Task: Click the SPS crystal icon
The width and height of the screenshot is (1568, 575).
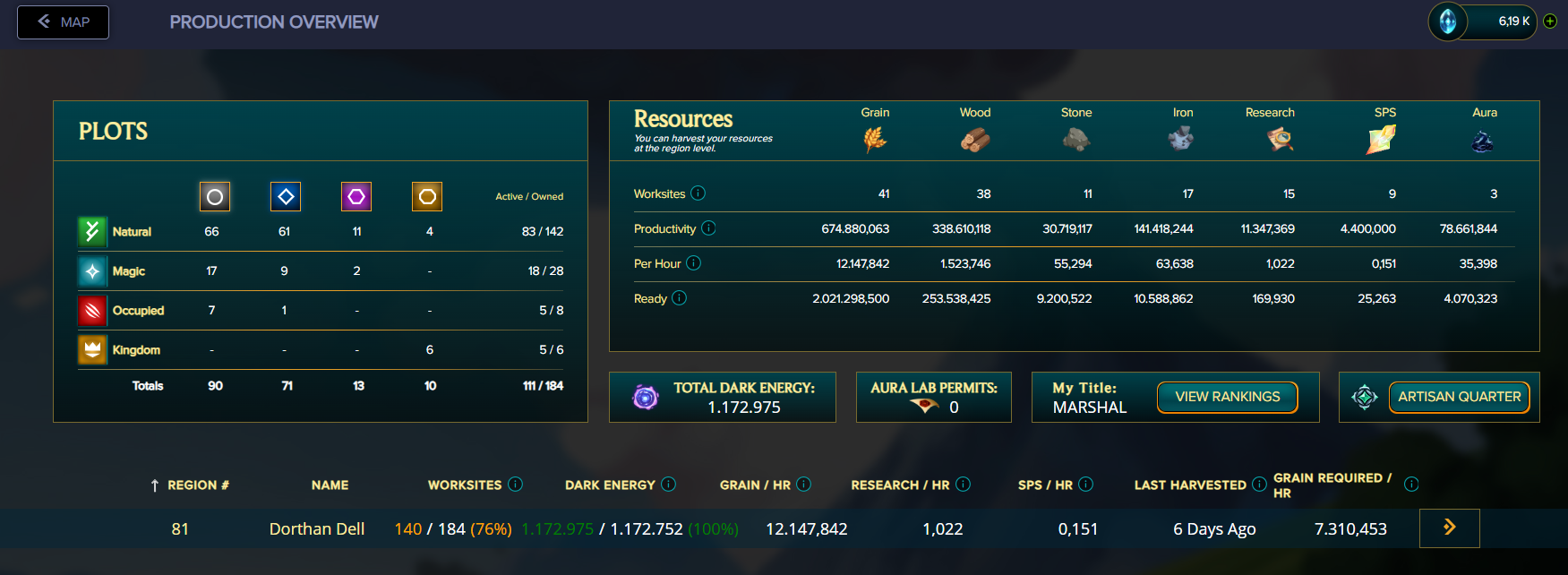Action: 1381,140
